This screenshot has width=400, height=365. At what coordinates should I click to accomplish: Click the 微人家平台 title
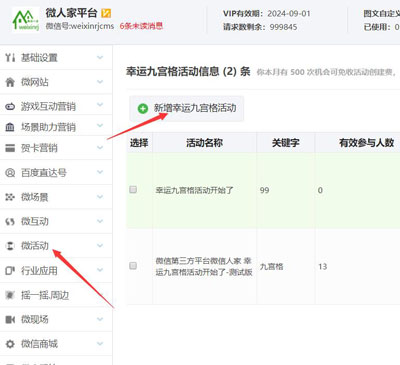pos(71,13)
